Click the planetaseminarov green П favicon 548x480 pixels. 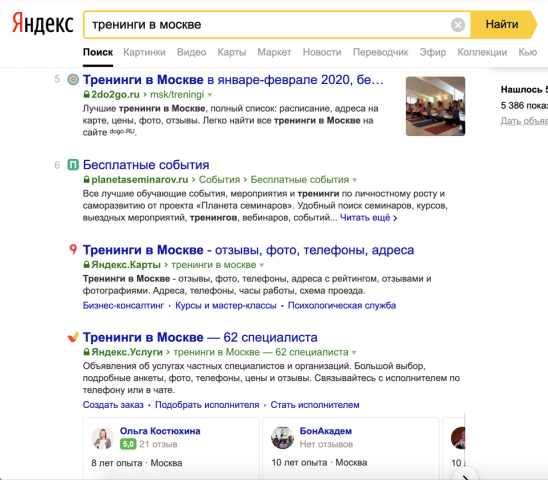tap(73, 165)
